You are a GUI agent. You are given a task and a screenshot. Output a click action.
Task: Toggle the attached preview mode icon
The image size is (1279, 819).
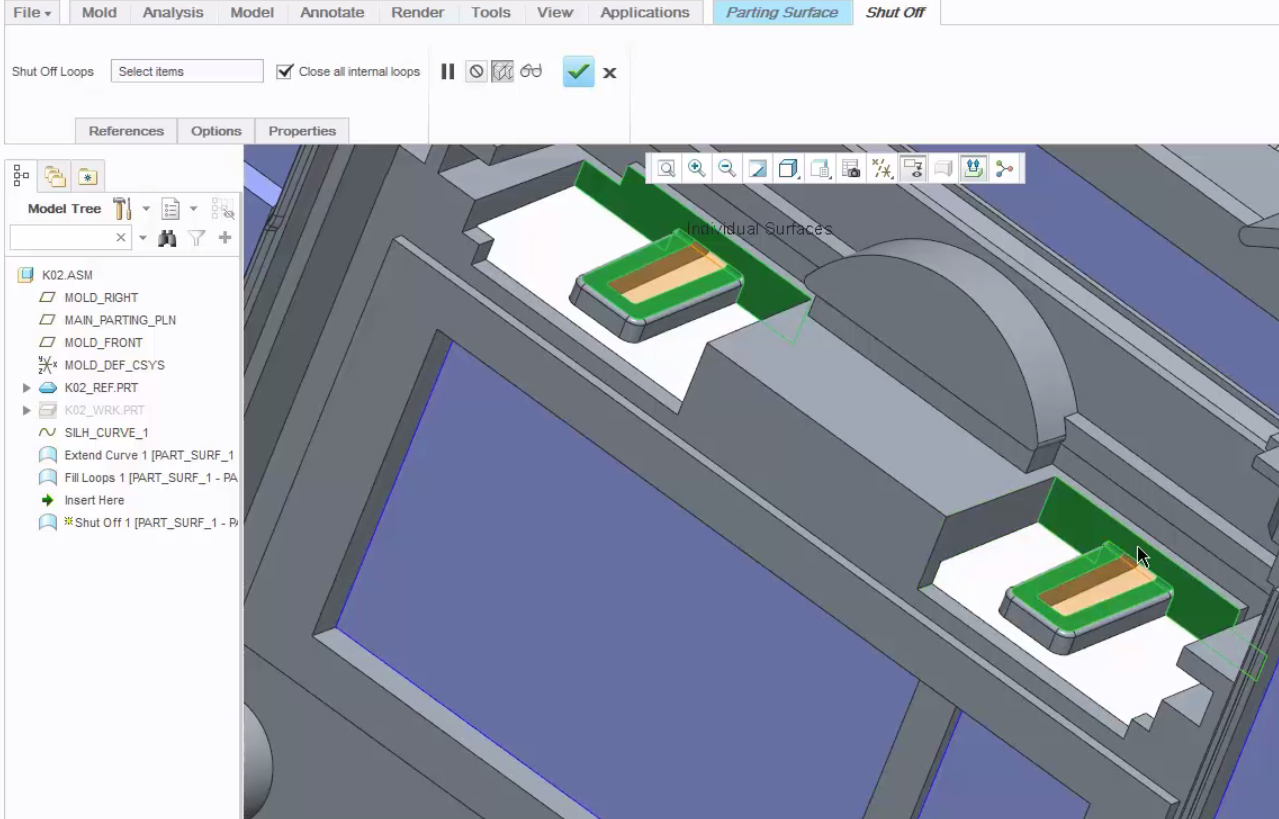[x=502, y=72]
